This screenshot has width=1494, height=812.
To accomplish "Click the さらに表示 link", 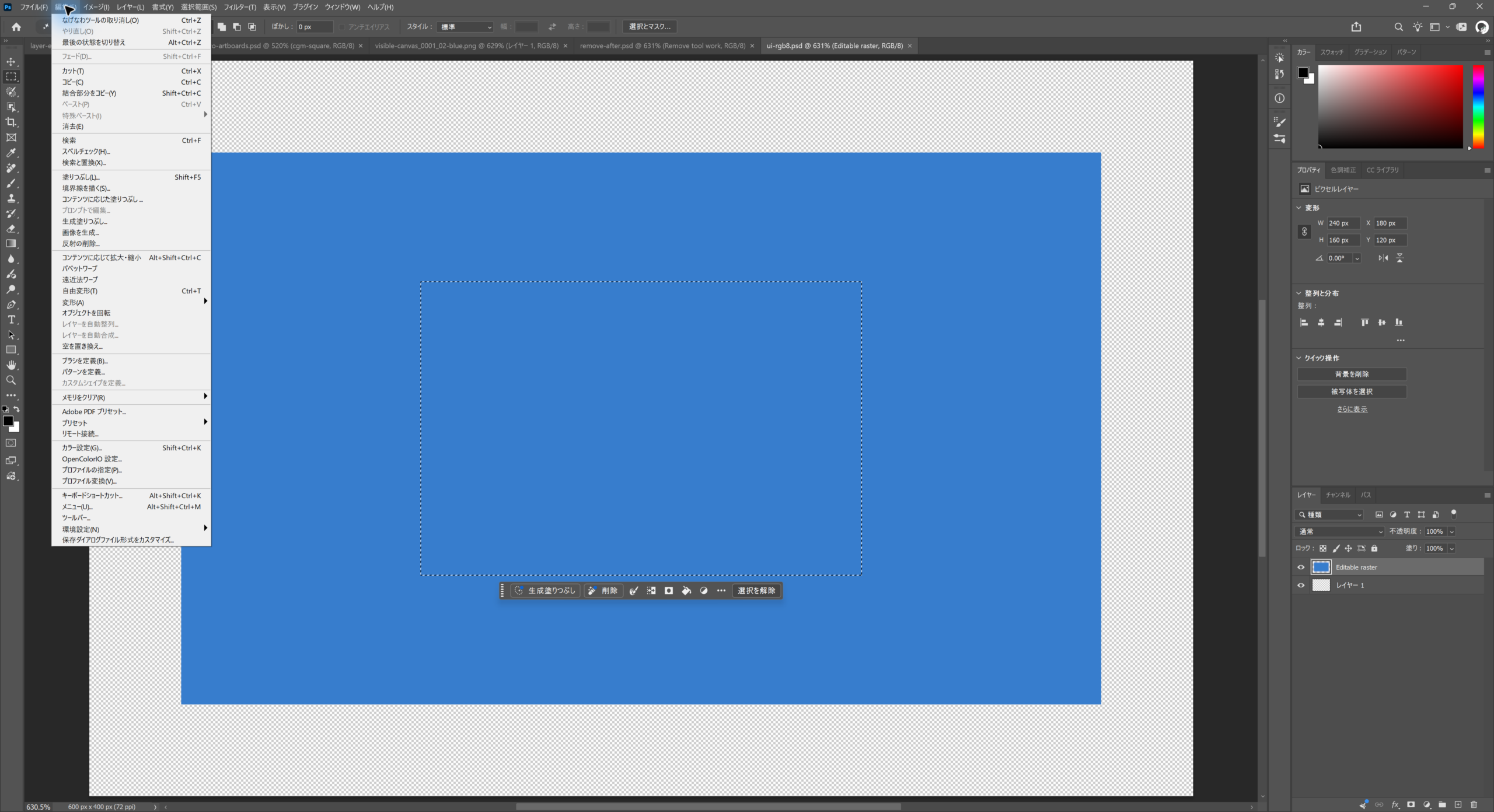I will pyautogui.click(x=1352, y=409).
